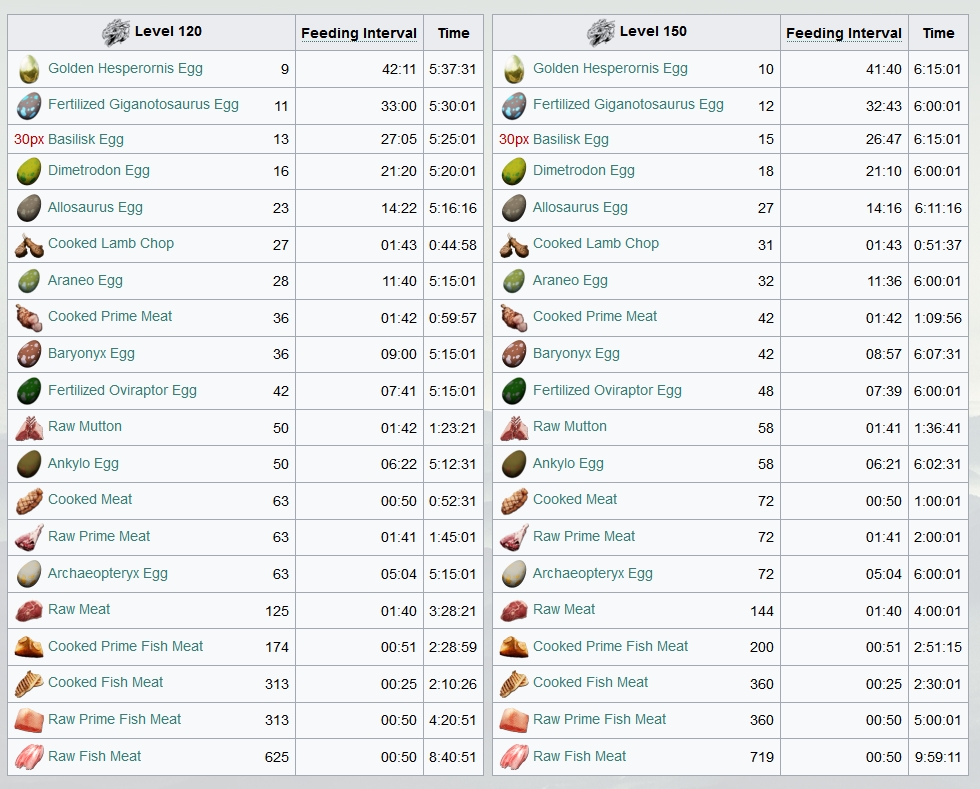Image resolution: width=980 pixels, height=789 pixels.
Task: Open the Allosaurus Egg link, Level 120 table
Action: 95,208
